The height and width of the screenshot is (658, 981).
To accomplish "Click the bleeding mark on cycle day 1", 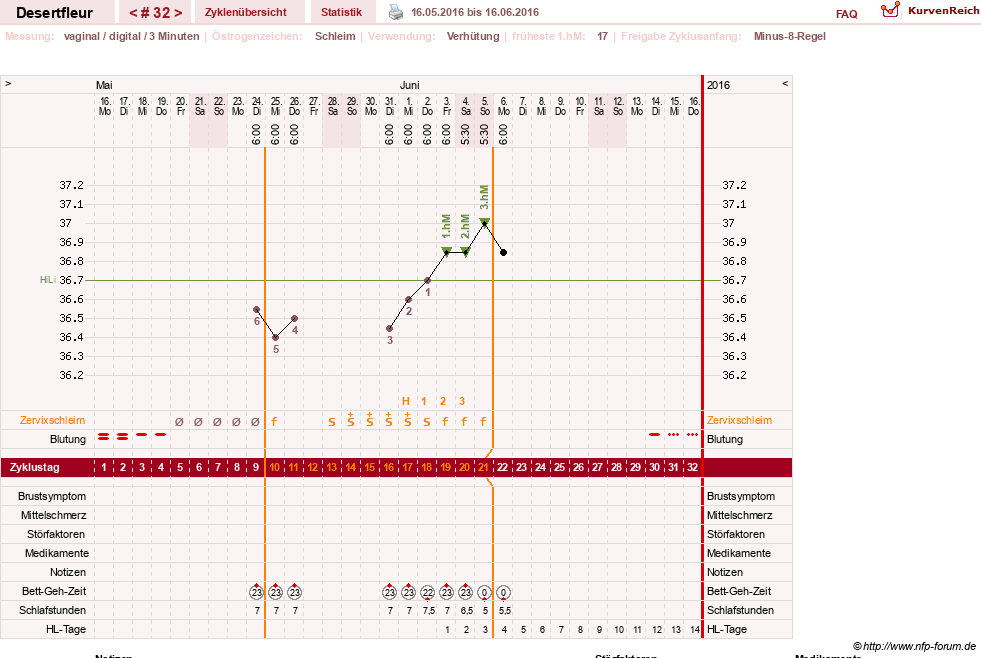I will point(104,437).
